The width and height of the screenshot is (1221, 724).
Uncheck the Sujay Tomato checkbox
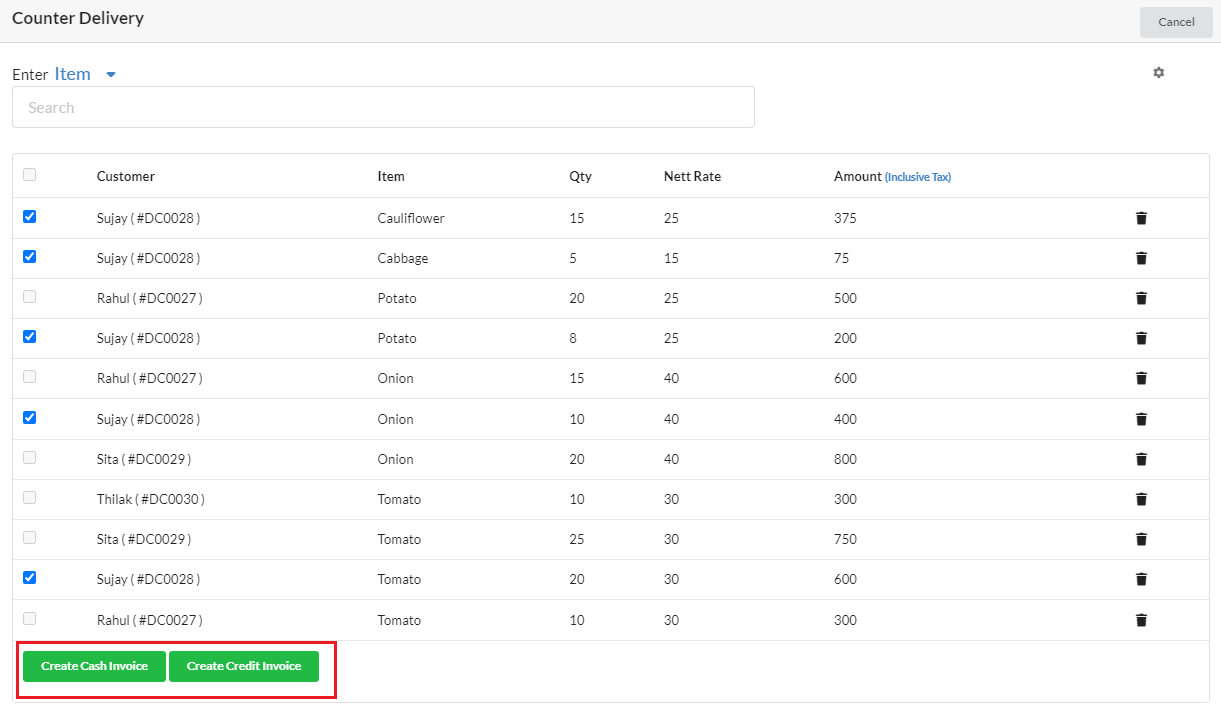click(x=30, y=577)
